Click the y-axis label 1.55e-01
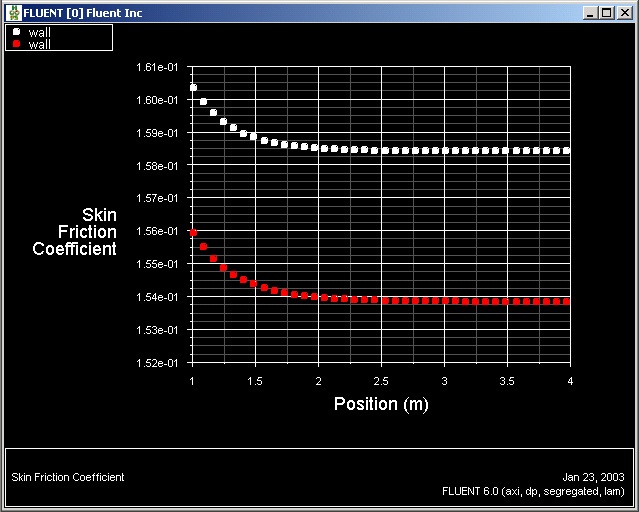This screenshot has height=512, width=639. (157, 264)
